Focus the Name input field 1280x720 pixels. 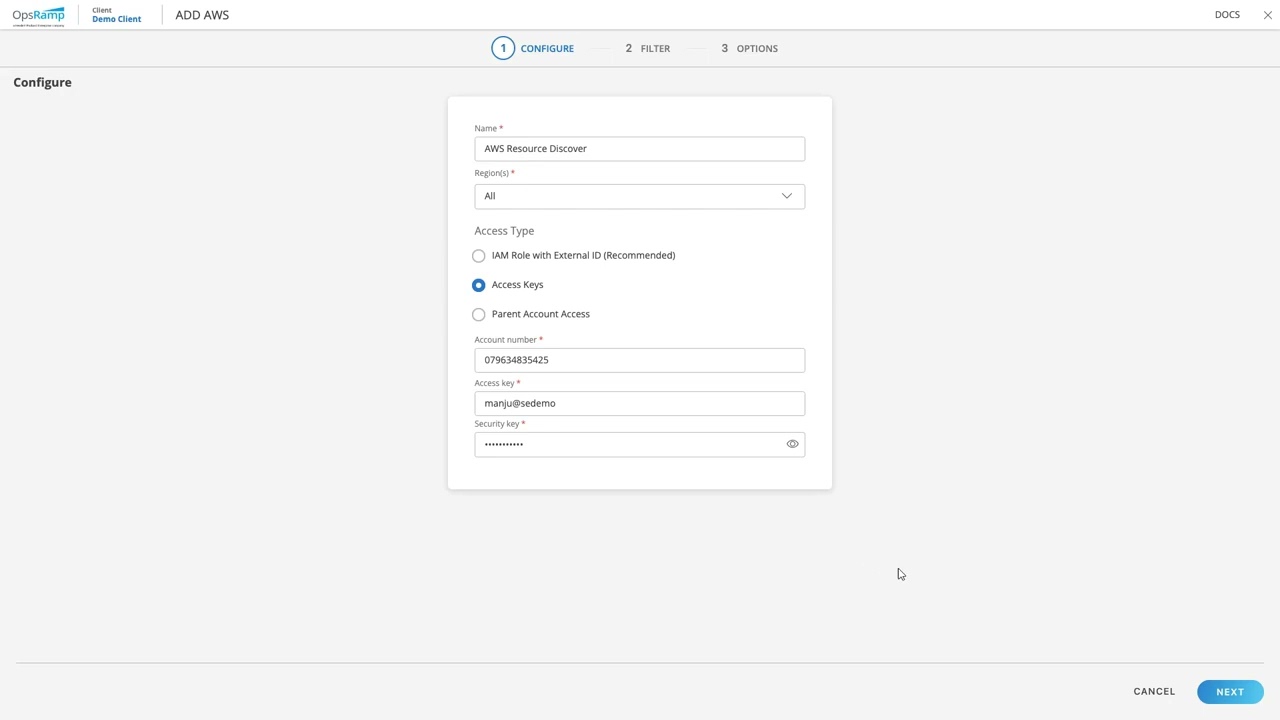coord(640,149)
